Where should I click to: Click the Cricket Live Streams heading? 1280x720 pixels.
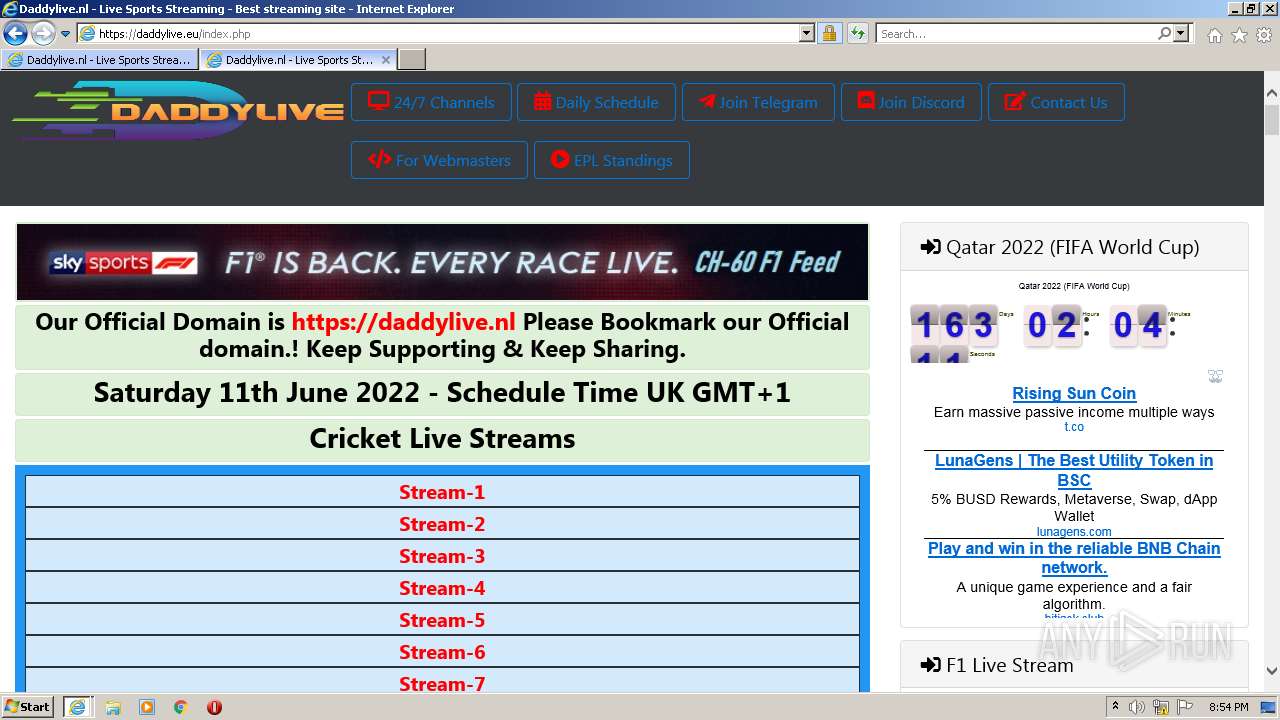click(x=442, y=438)
